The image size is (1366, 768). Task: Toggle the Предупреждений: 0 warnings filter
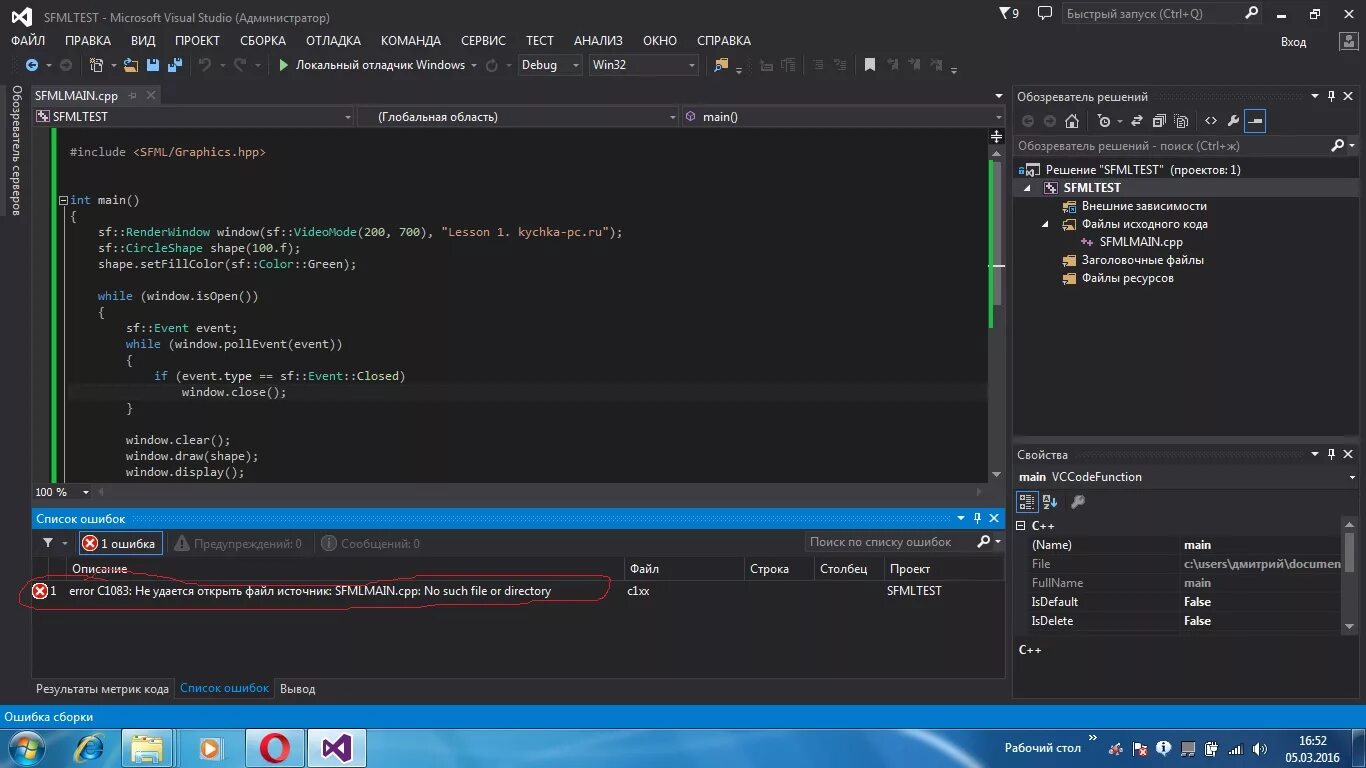coord(238,543)
